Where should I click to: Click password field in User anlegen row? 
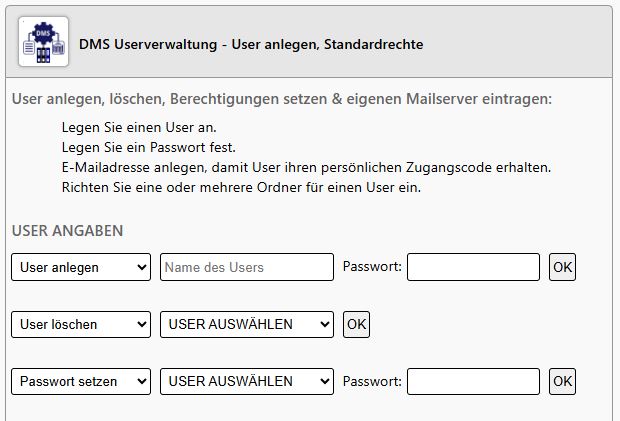coord(473,267)
